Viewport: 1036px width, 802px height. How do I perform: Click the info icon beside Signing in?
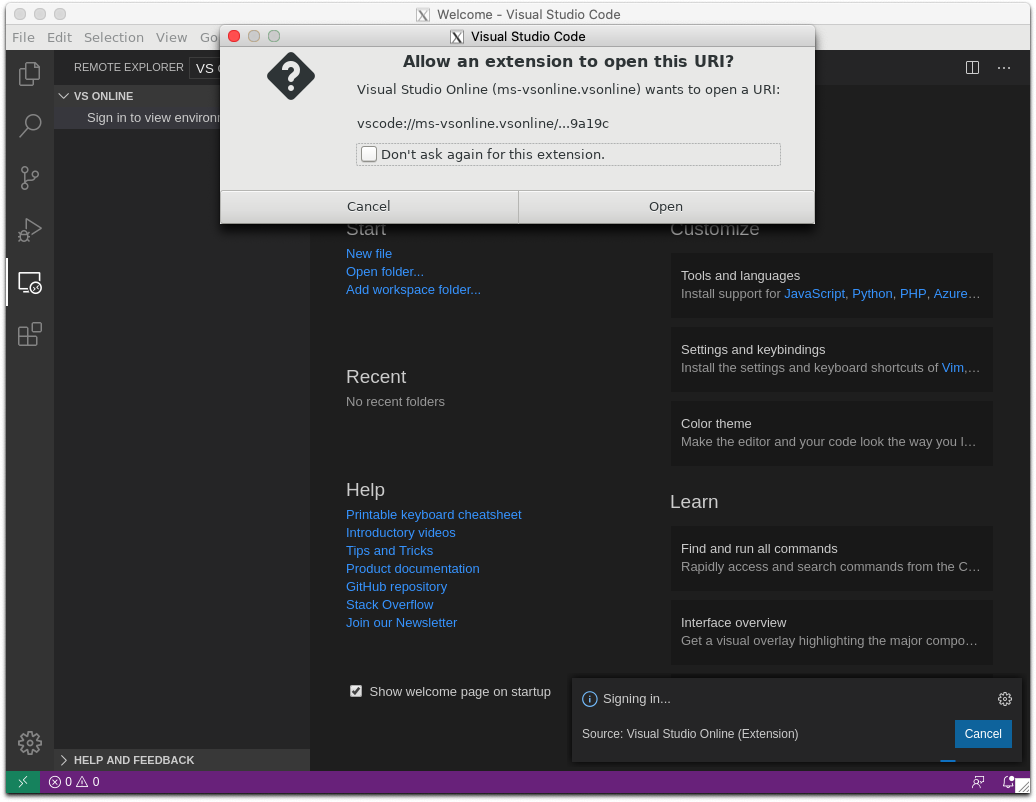pyautogui.click(x=589, y=698)
